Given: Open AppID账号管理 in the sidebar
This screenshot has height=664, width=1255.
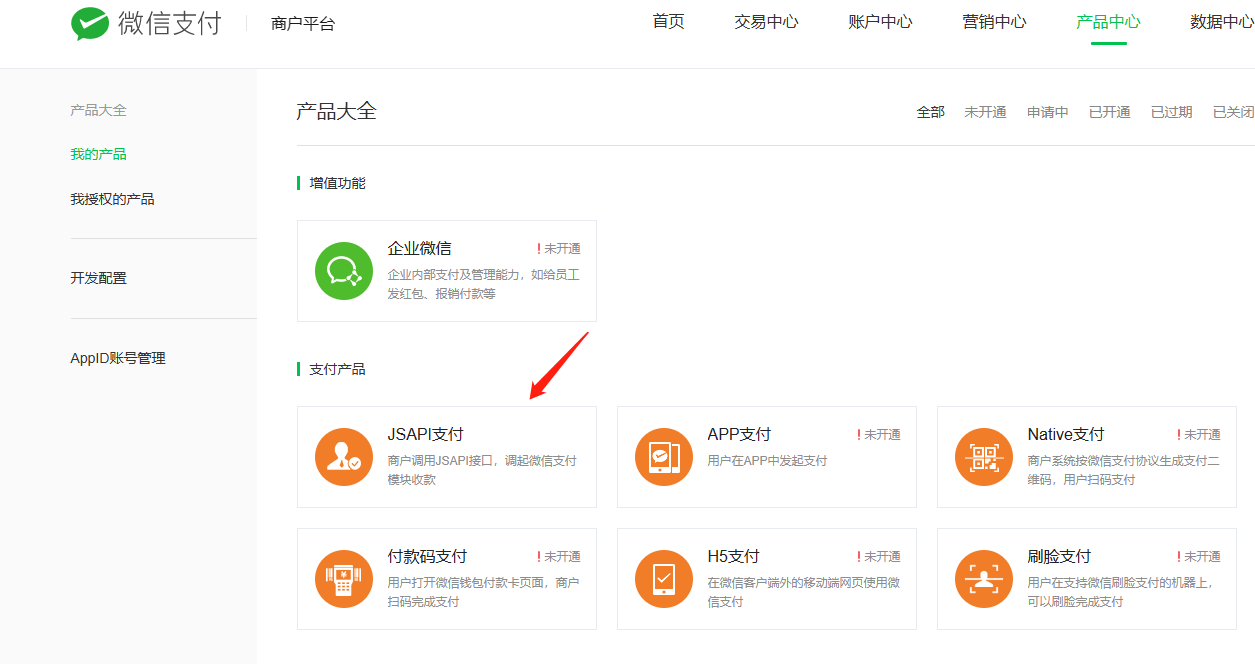Looking at the screenshot, I should (x=118, y=358).
